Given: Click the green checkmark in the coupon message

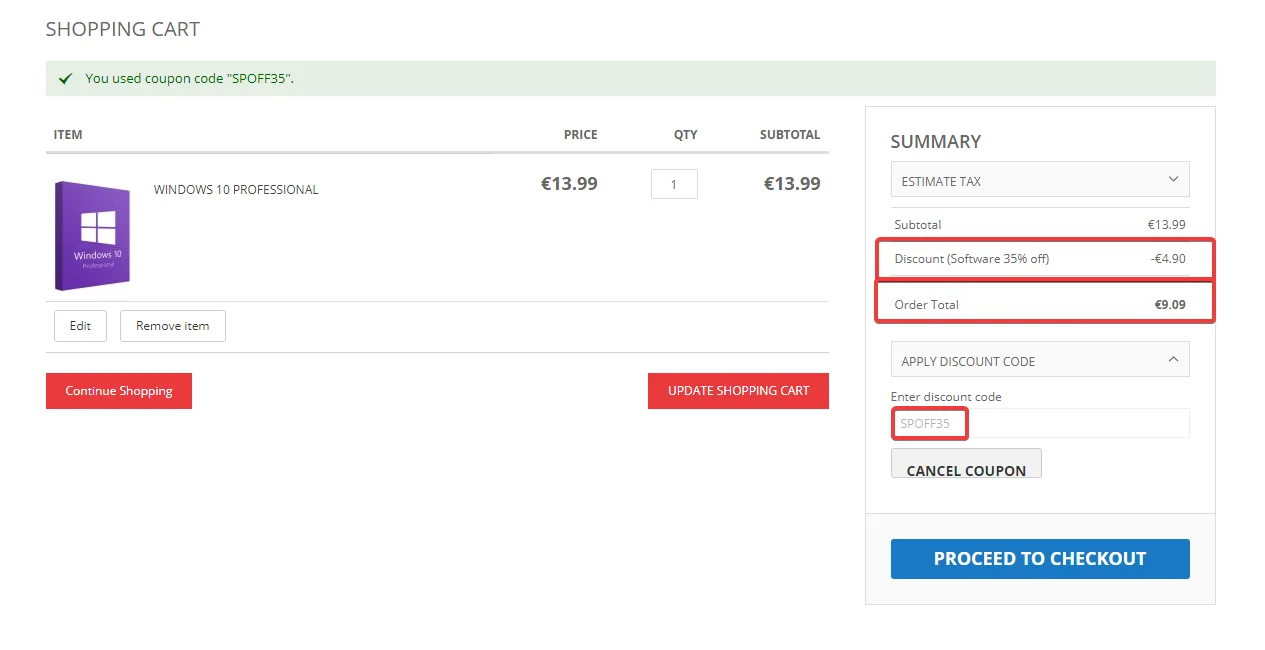Looking at the screenshot, I should (x=66, y=79).
